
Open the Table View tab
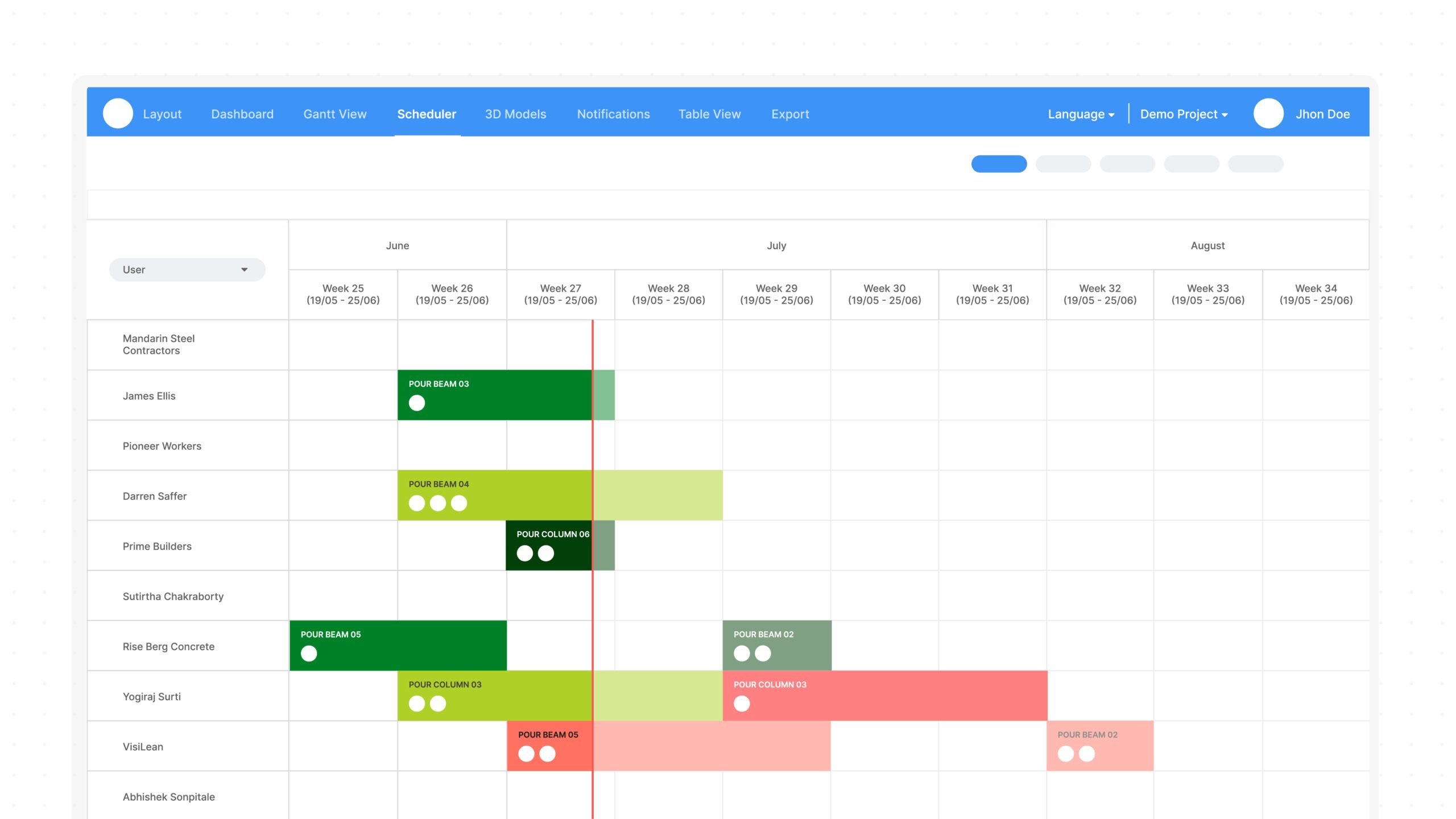709,114
